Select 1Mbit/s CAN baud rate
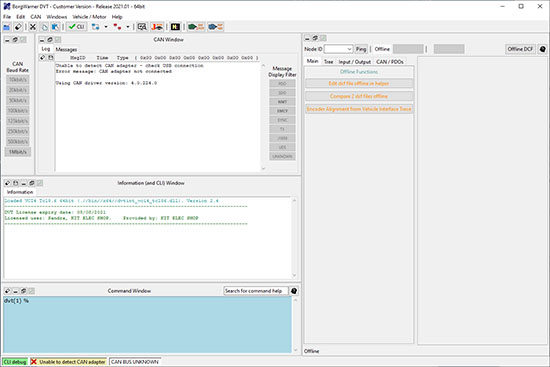Viewport: 550px width, 367px height. click(18, 152)
